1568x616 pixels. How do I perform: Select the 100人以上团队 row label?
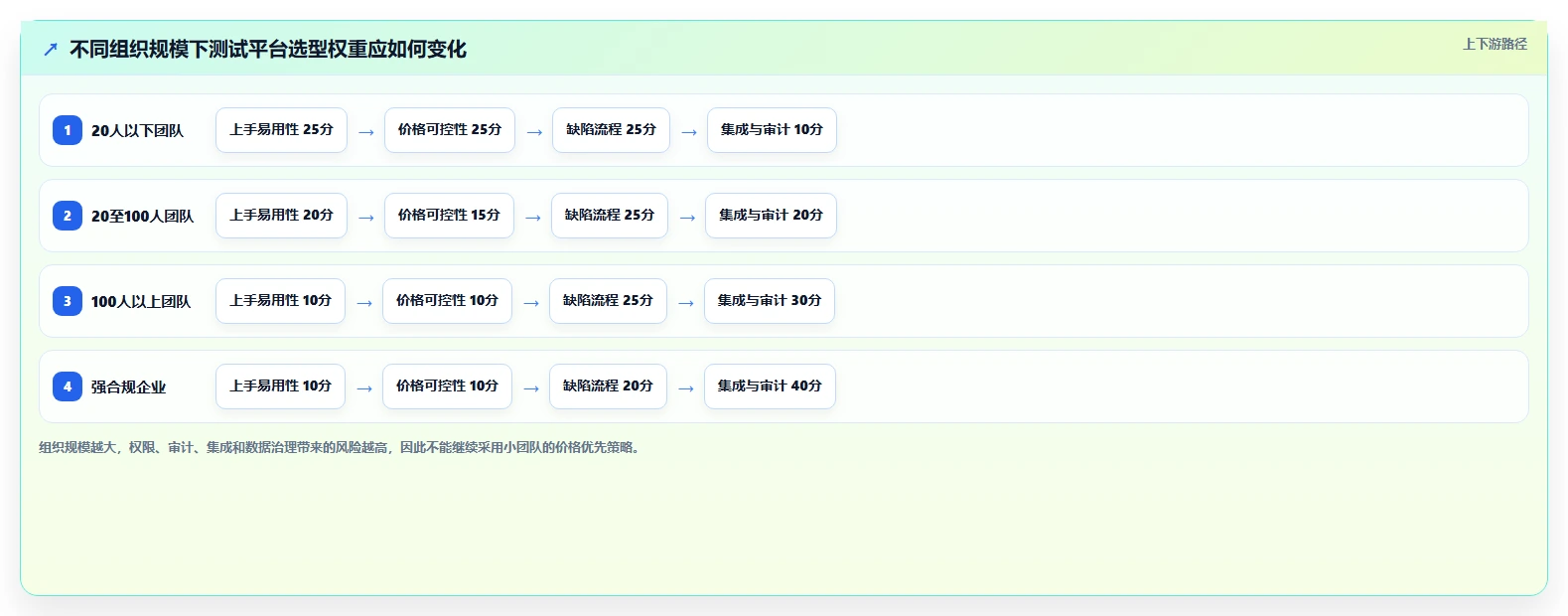[x=141, y=301]
